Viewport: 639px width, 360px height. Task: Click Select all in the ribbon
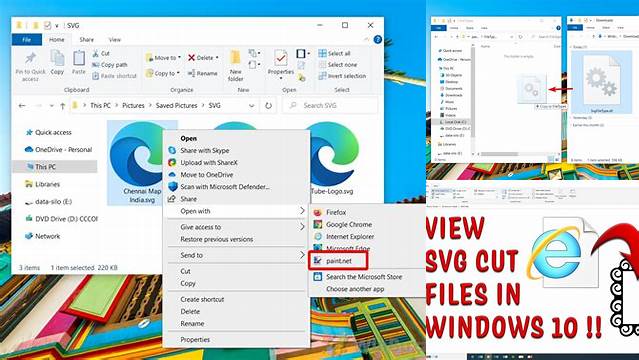click(x=335, y=53)
